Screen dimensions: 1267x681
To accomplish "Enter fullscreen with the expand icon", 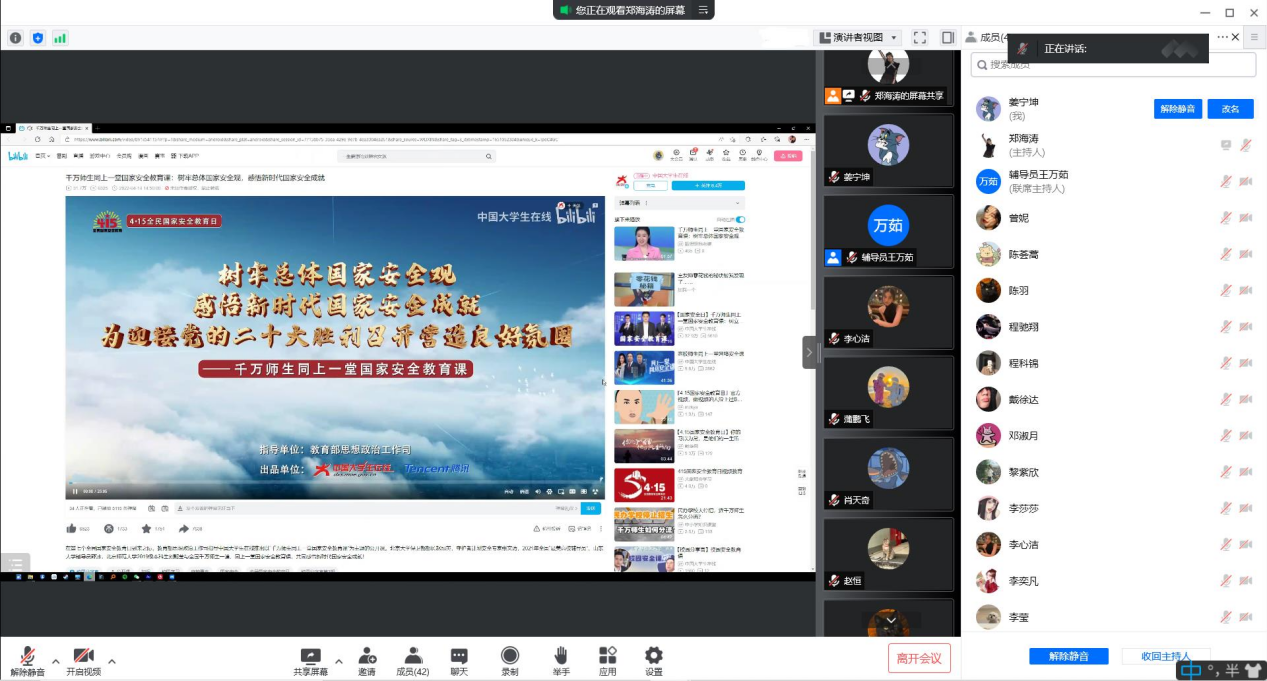I will [920, 38].
